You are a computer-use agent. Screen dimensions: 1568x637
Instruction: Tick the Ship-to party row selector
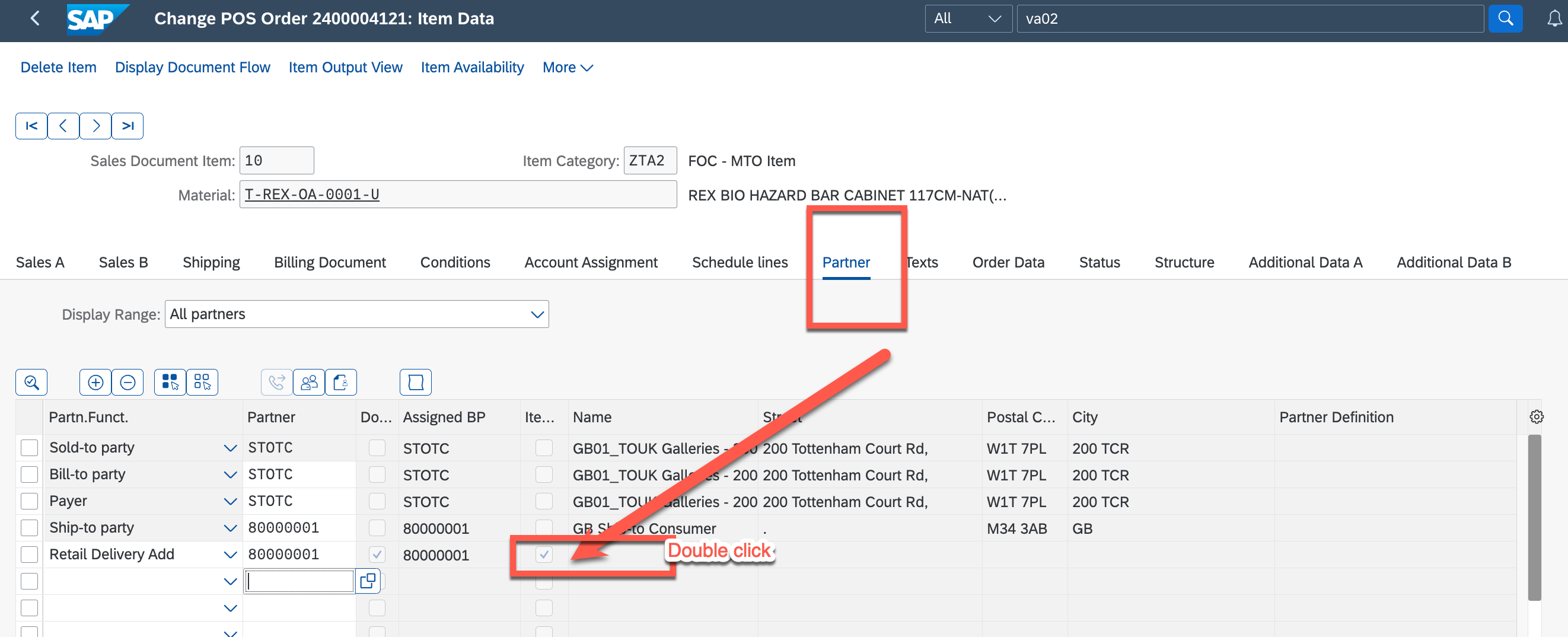pyautogui.click(x=29, y=528)
